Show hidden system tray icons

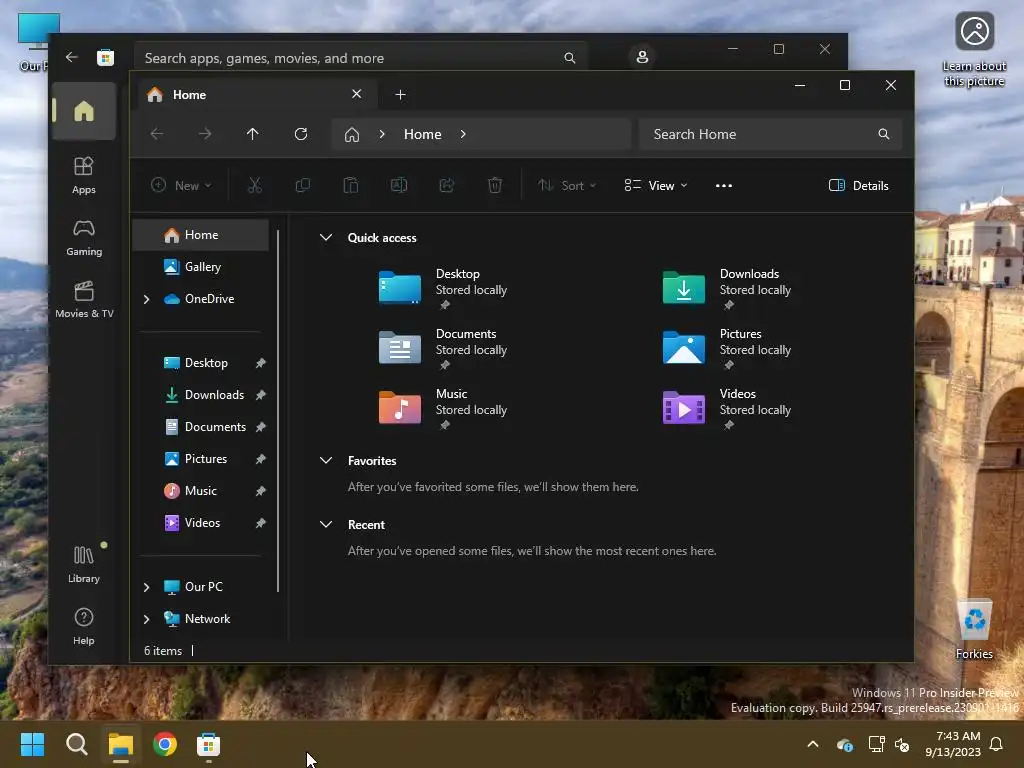pyautogui.click(x=813, y=744)
